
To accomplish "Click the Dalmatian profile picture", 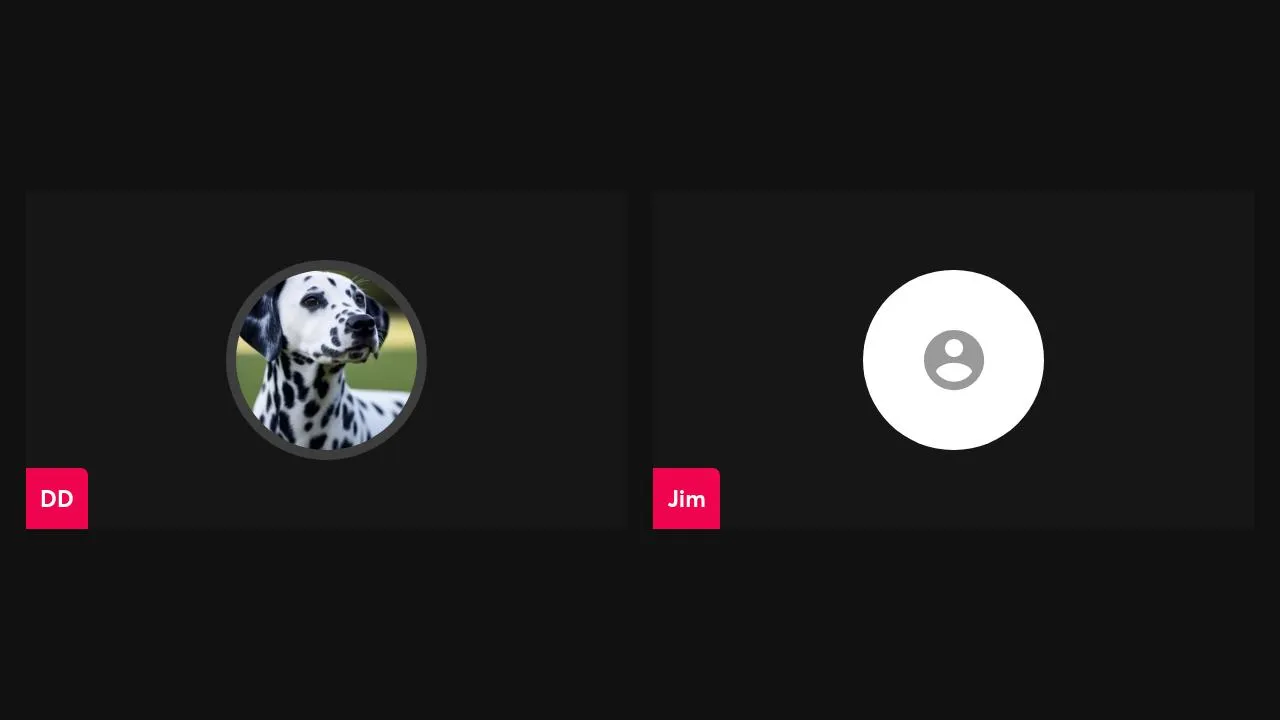I will point(326,360).
